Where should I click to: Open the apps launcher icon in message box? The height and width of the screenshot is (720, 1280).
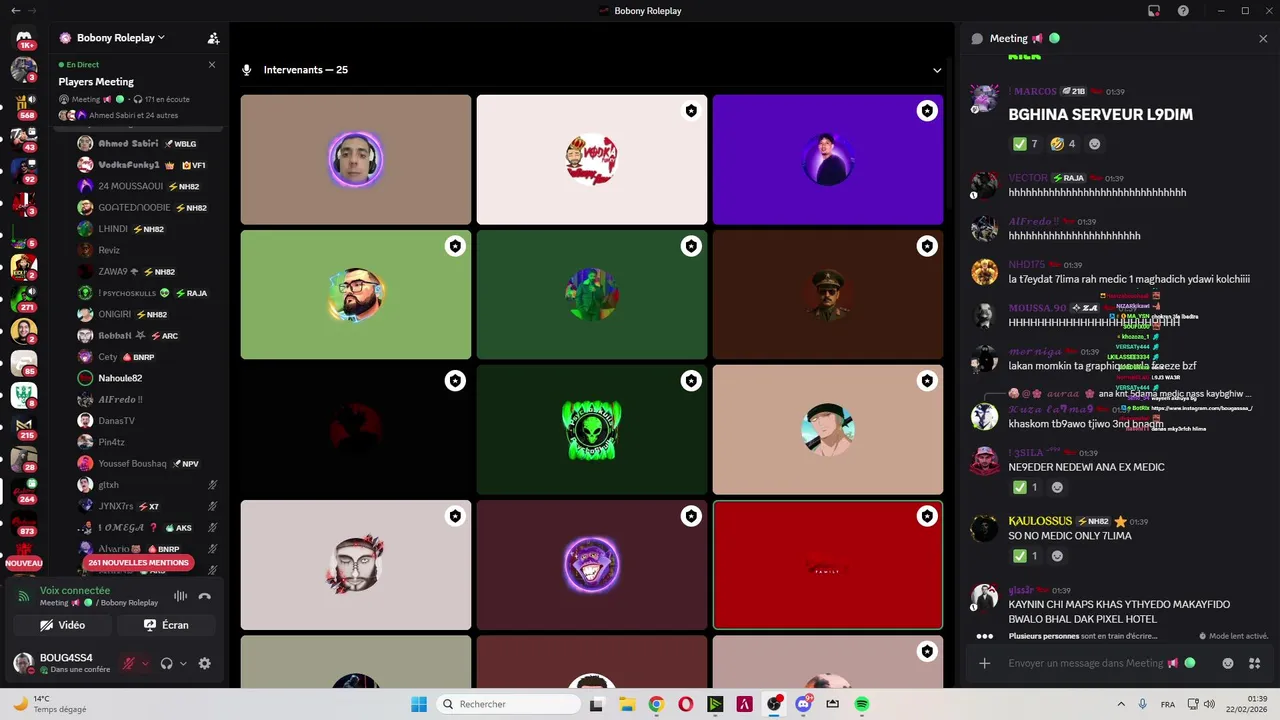point(1256,663)
